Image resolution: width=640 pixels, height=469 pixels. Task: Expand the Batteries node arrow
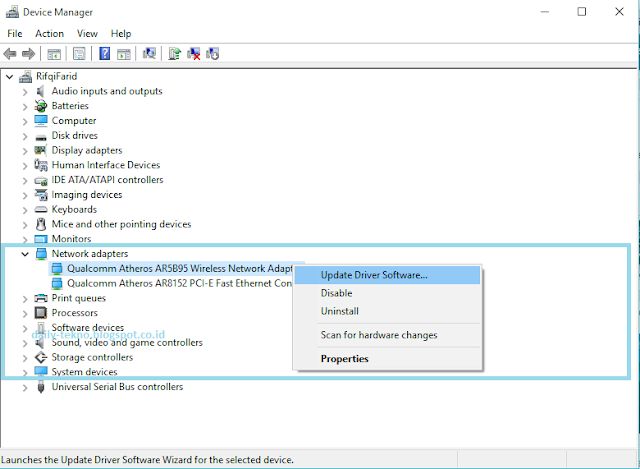tap(25, 107)
